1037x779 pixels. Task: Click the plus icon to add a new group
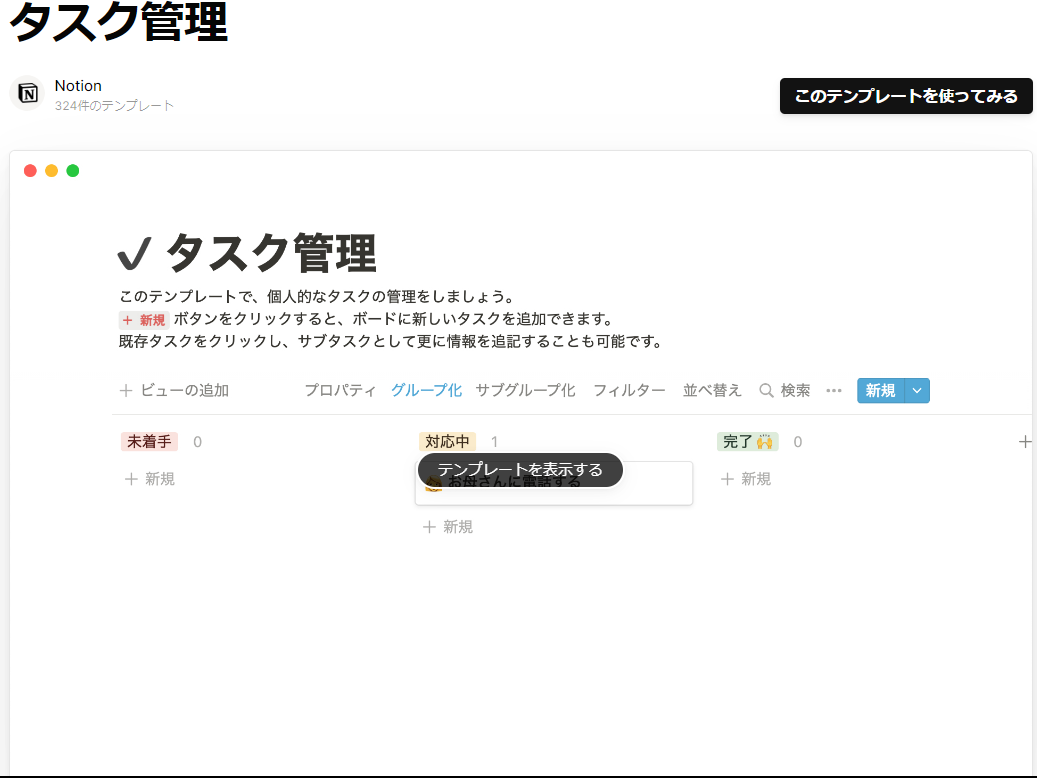click(x=1024, y=441)
